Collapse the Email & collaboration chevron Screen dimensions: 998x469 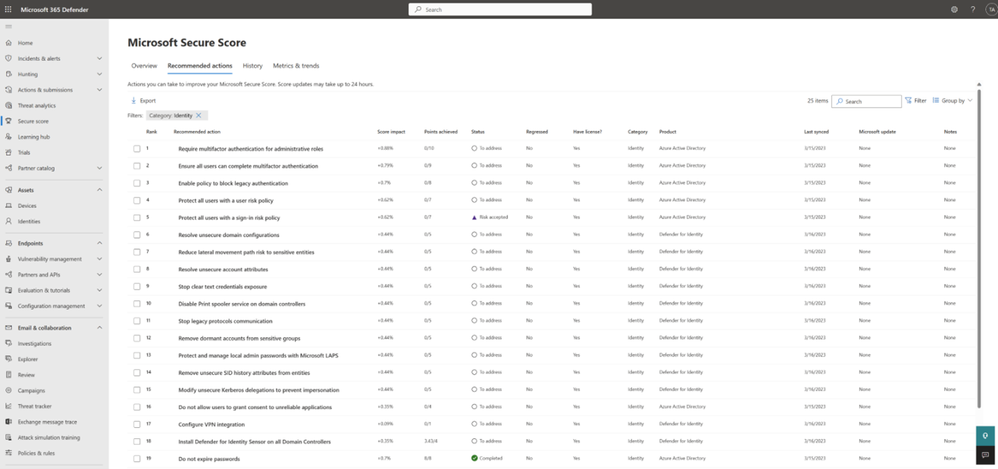(99, 328)
